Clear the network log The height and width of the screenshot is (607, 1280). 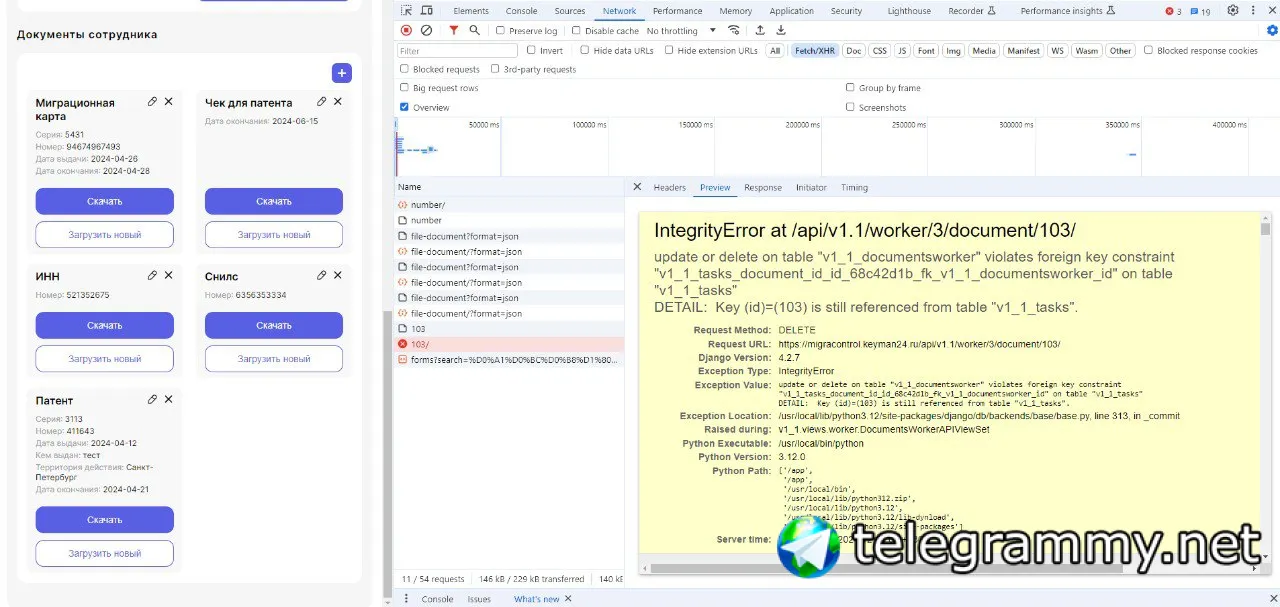tap(426, 31)
